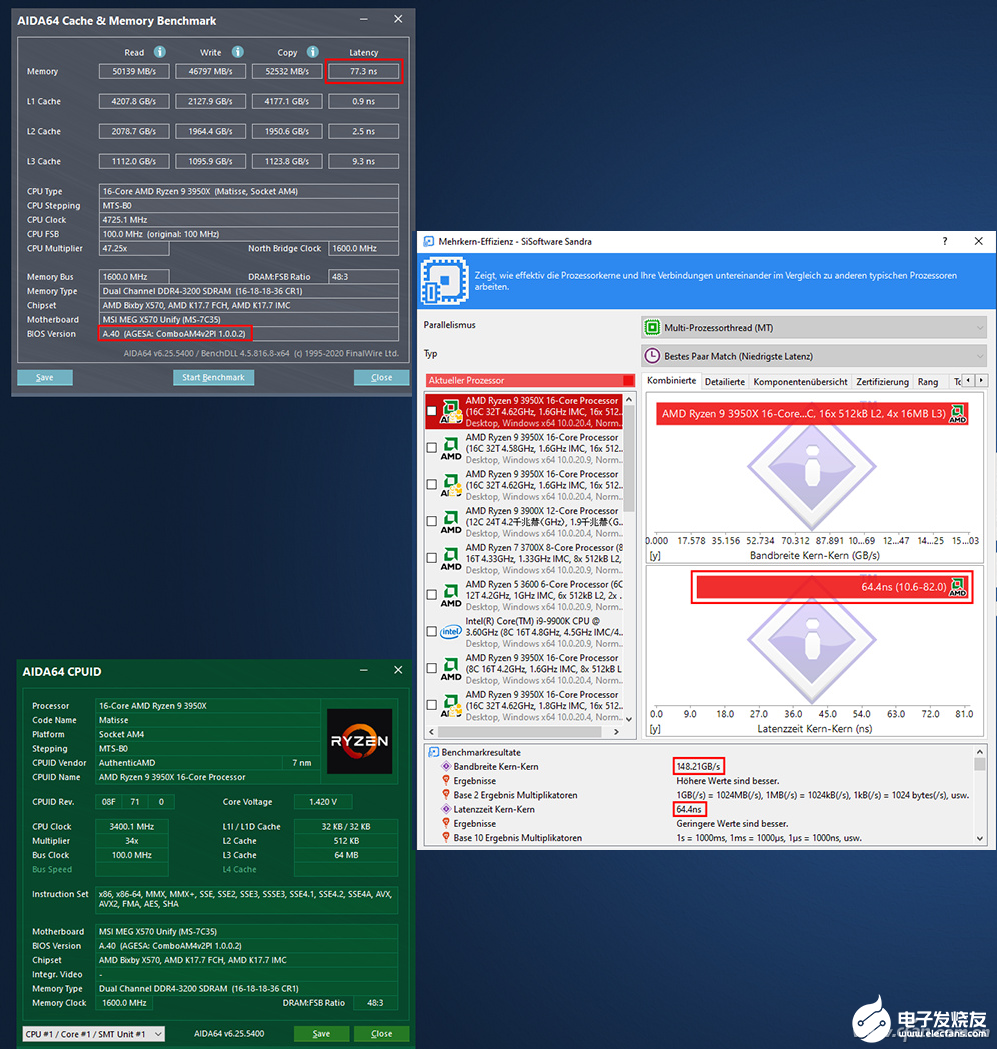Click Save in the AIDA64 CPUID window
Screen dimensions: 997x1049
[x=321, y=1034]
